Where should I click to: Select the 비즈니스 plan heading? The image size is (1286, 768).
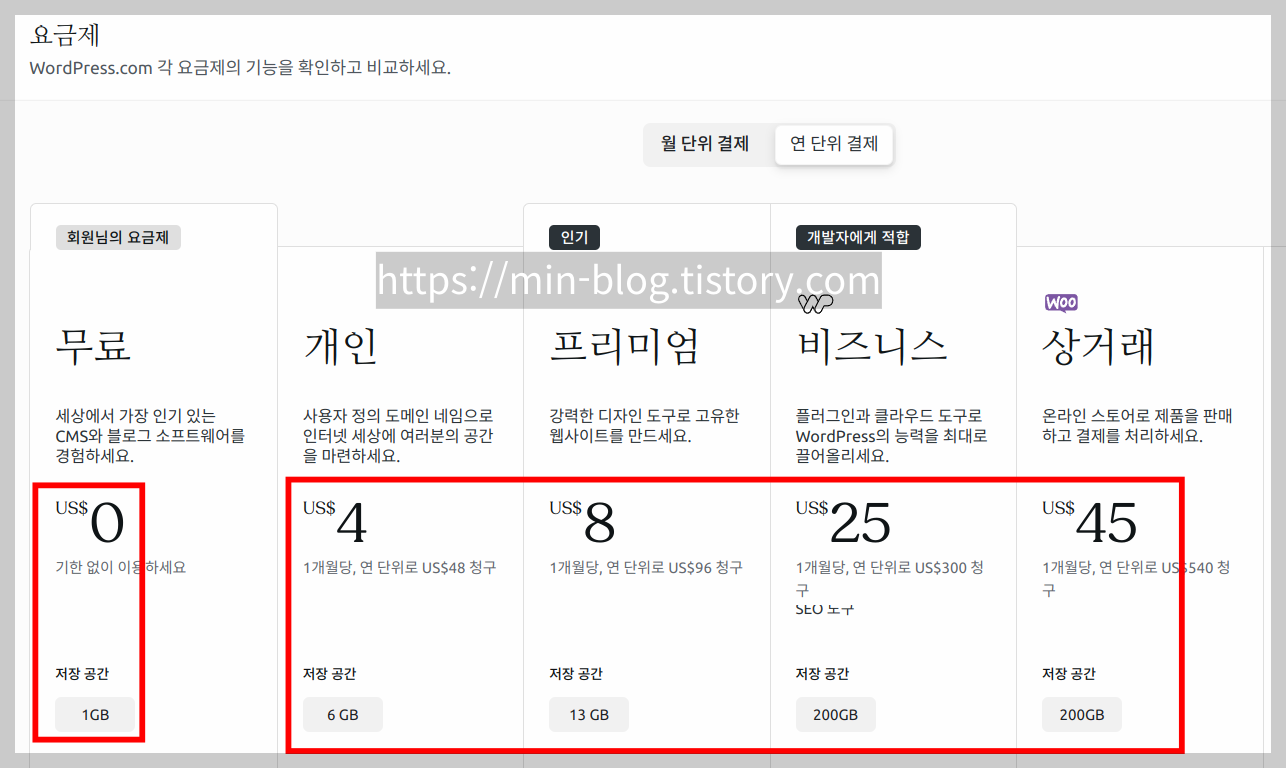point(871,347)
